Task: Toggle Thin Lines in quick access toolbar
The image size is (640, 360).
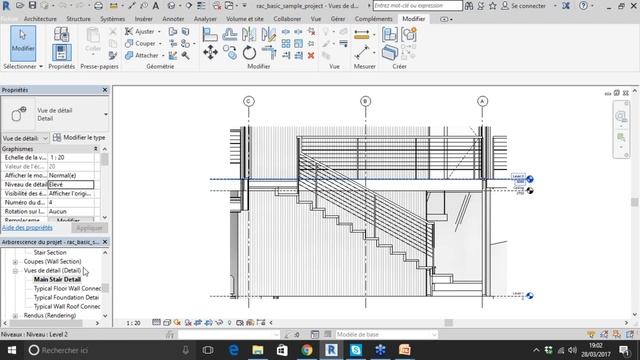Action: [x=201, y=6]
